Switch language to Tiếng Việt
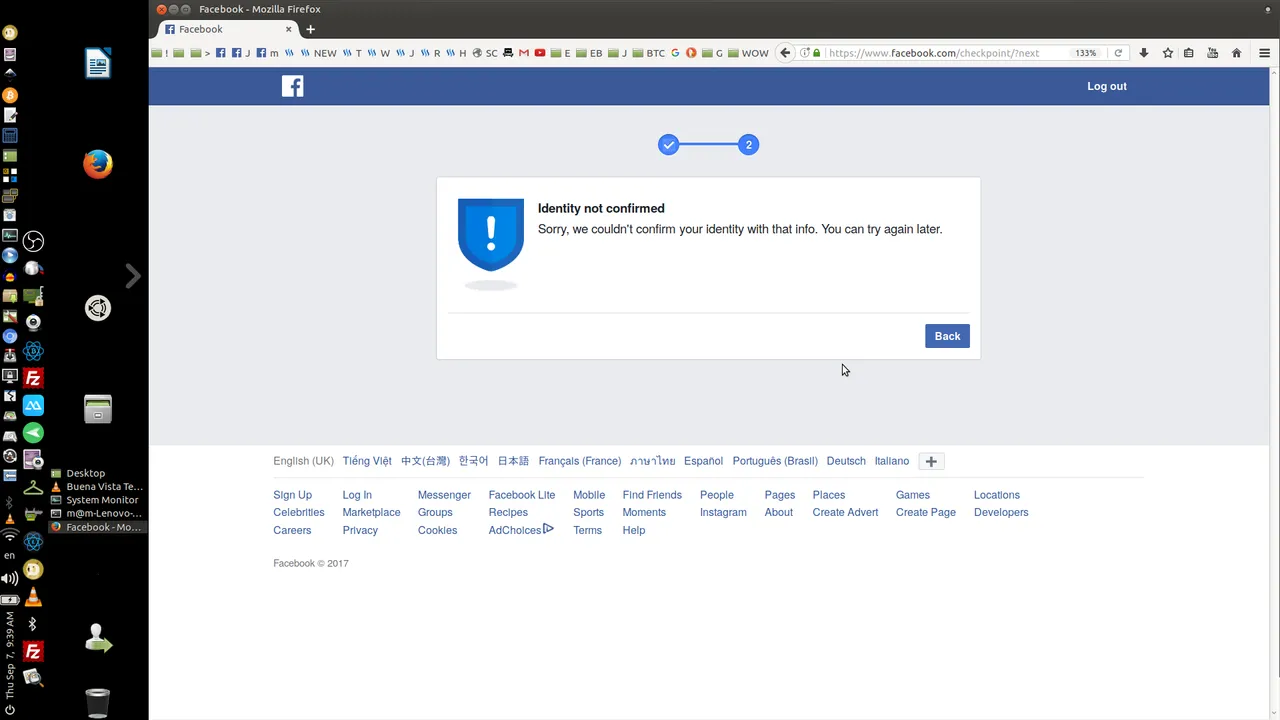This screenshot has height=720, width=1280. (367, 461)
